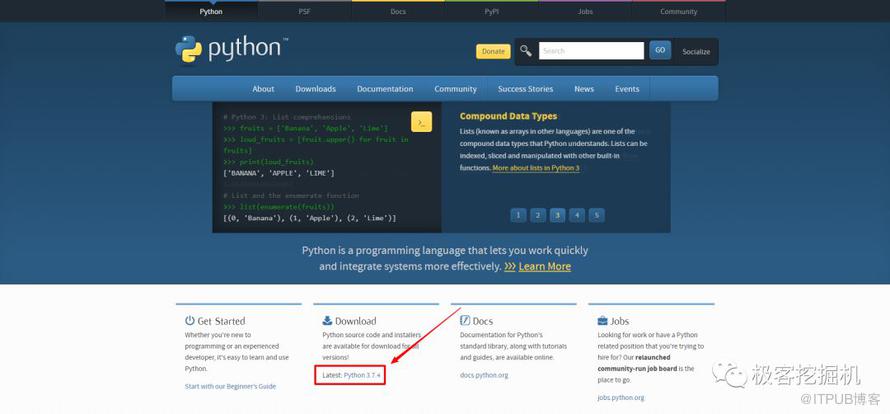Switch to the PSF top tab
This screenshot has width=890, height=414.
coord(305,11)
